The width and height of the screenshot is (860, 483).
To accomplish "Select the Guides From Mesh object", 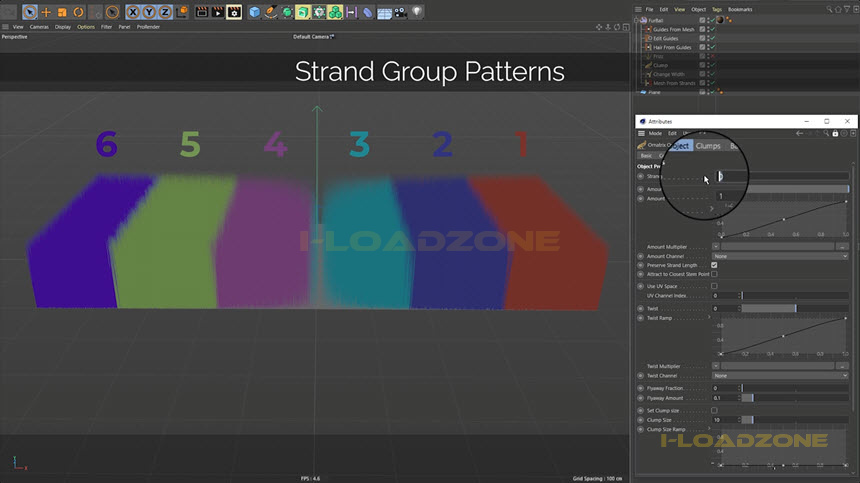I will pos(674,30).
